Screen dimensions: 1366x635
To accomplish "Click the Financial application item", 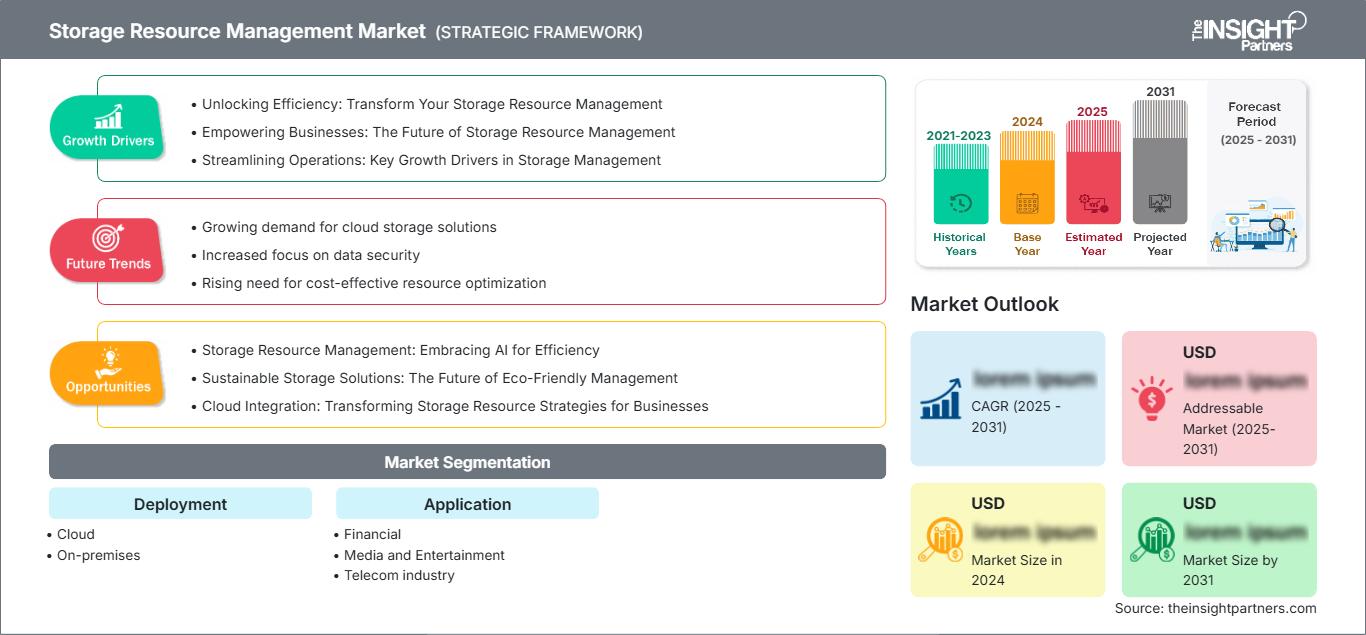I will click(373, 534).
